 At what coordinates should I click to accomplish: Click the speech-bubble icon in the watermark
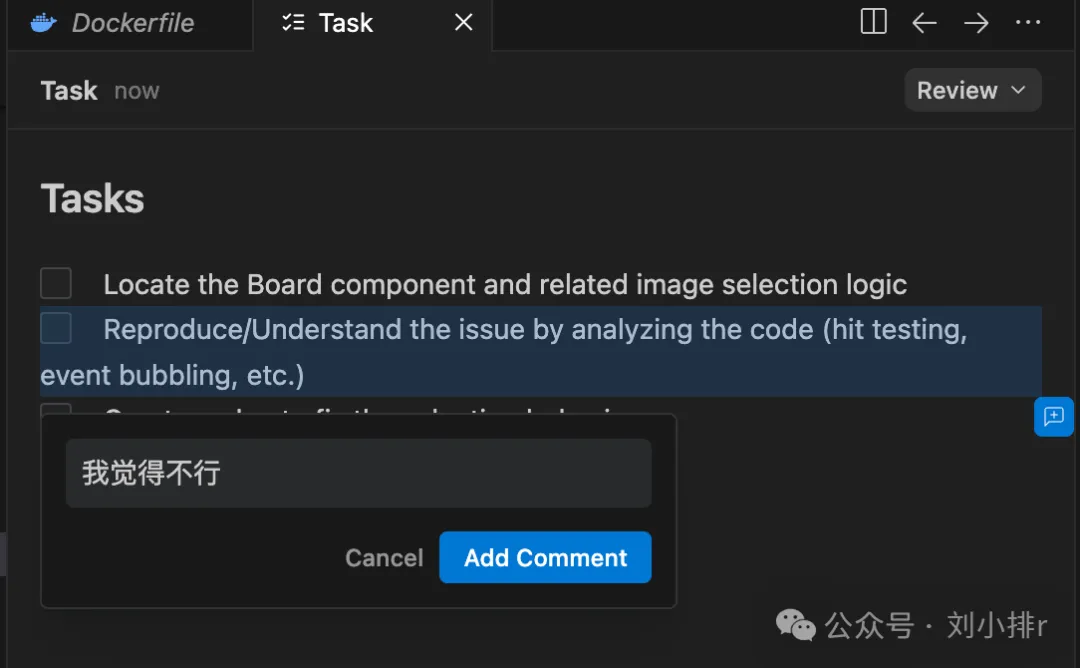(x=793, y=625)
